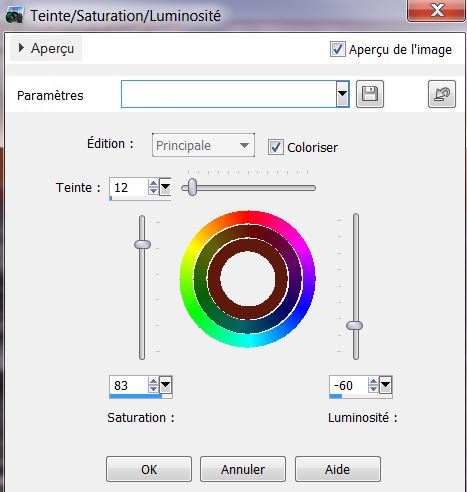Image resolution: width=467 pixels, height=492 pixels.
Task: Uncheck the Coloriser checkbox
Action: [276, 147]
